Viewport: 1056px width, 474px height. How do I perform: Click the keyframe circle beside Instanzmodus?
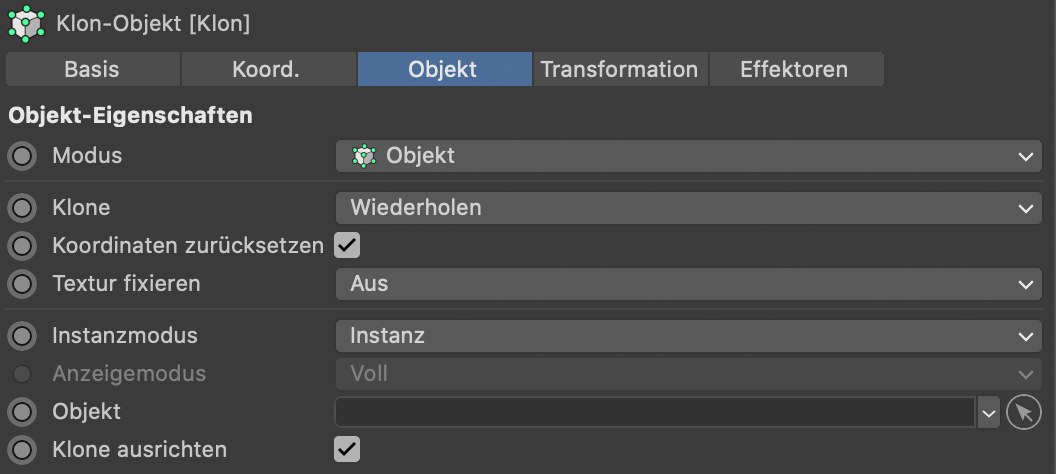(x=21, y=336)
